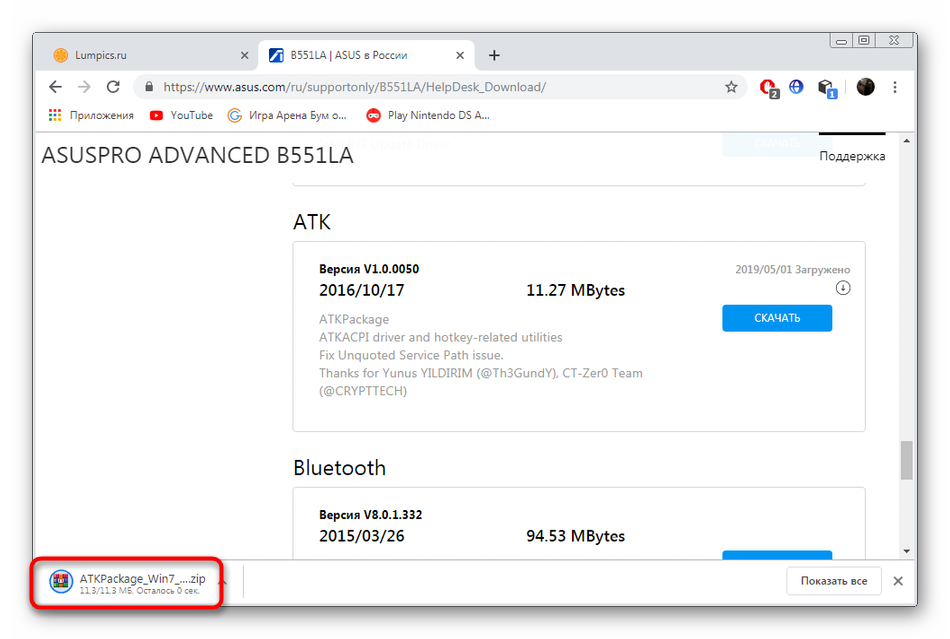Bookmark this page with the star icon
Viewport: 950px width, 639px height.
[x=731, y=87]
